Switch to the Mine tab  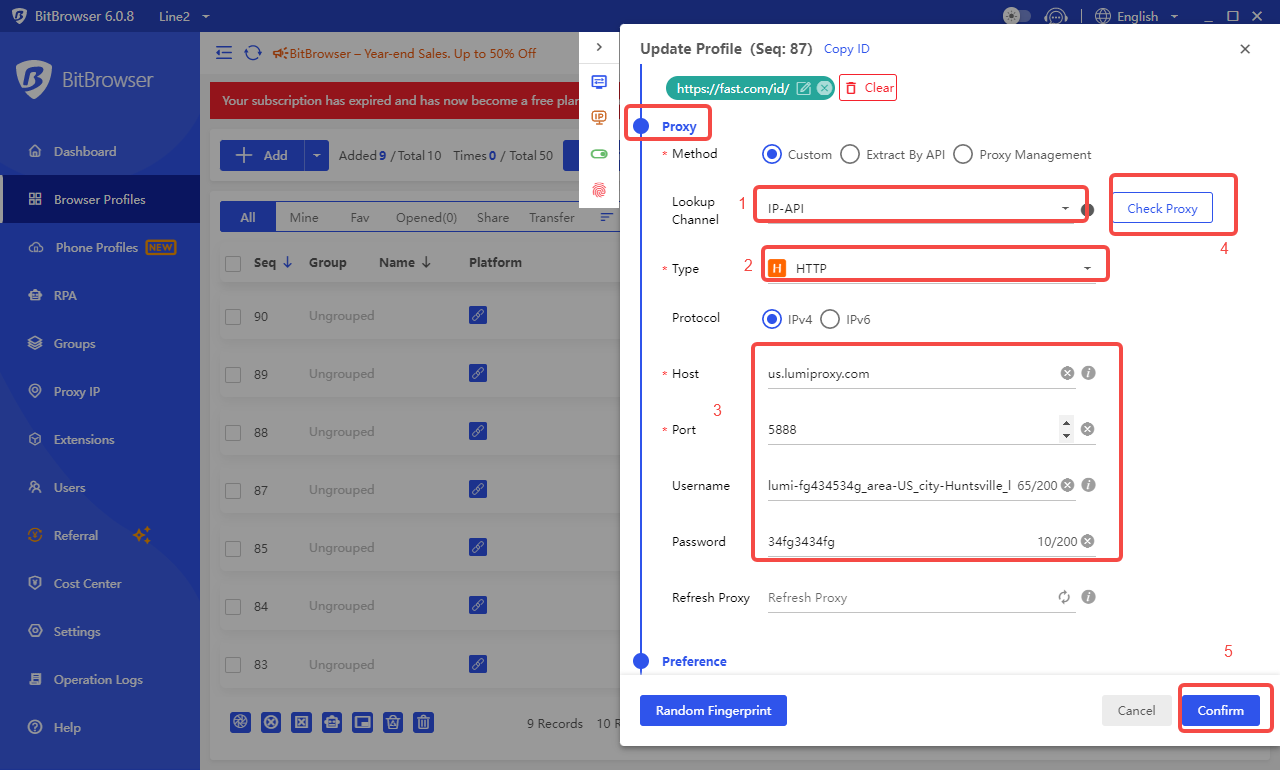304,217
